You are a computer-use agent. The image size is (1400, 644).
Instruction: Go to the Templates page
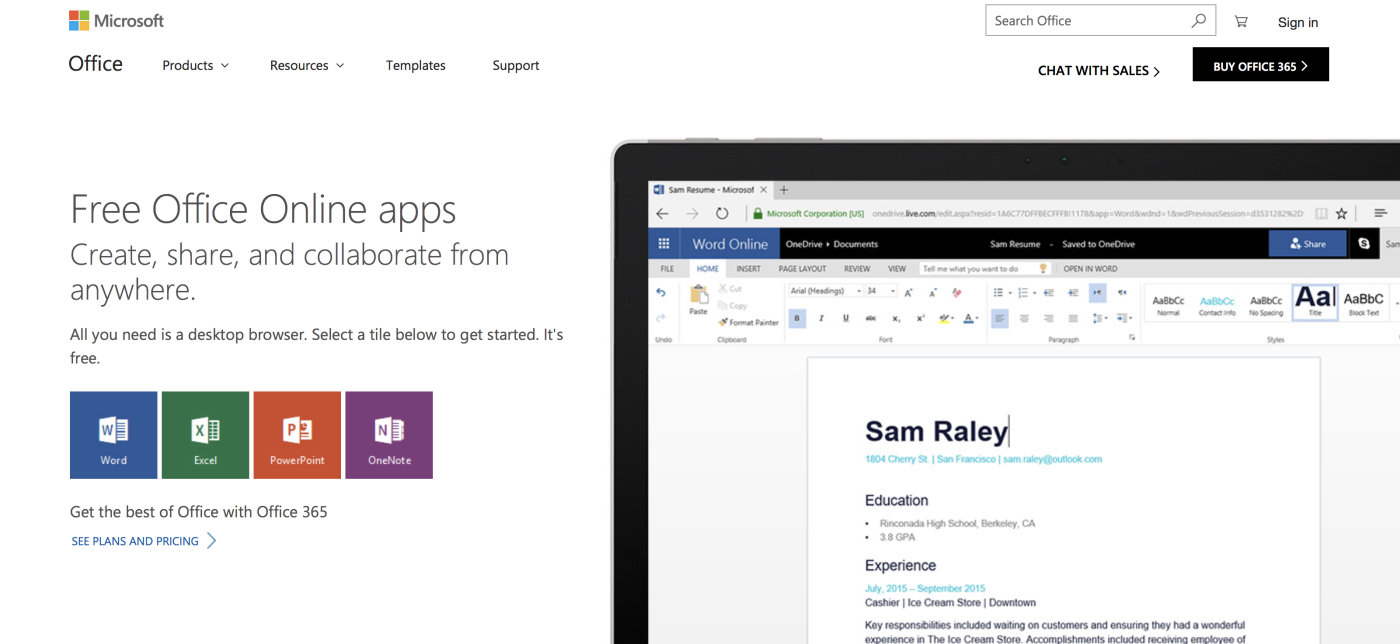tap(416, 65)
